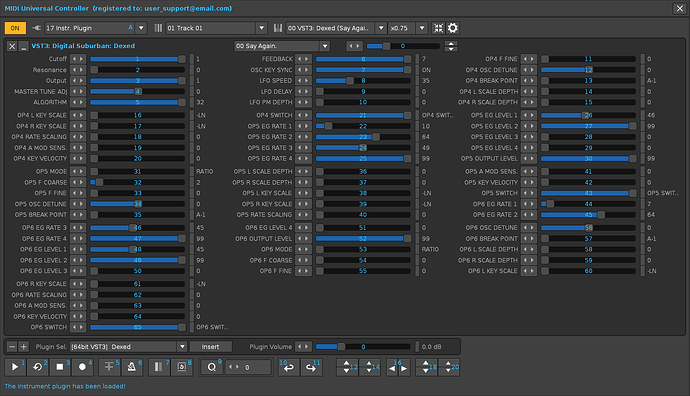Click the VST3: Digital Suburban: Dexed title
This screenshot has height=396, width=690.
click(x=83, y=46)
